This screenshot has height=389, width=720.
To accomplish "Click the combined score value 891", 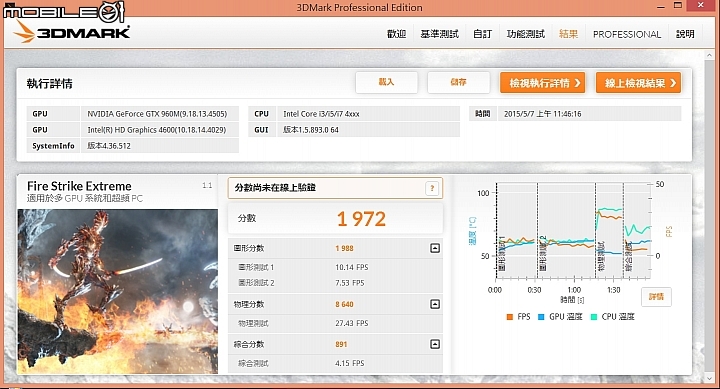I will 341,344.
